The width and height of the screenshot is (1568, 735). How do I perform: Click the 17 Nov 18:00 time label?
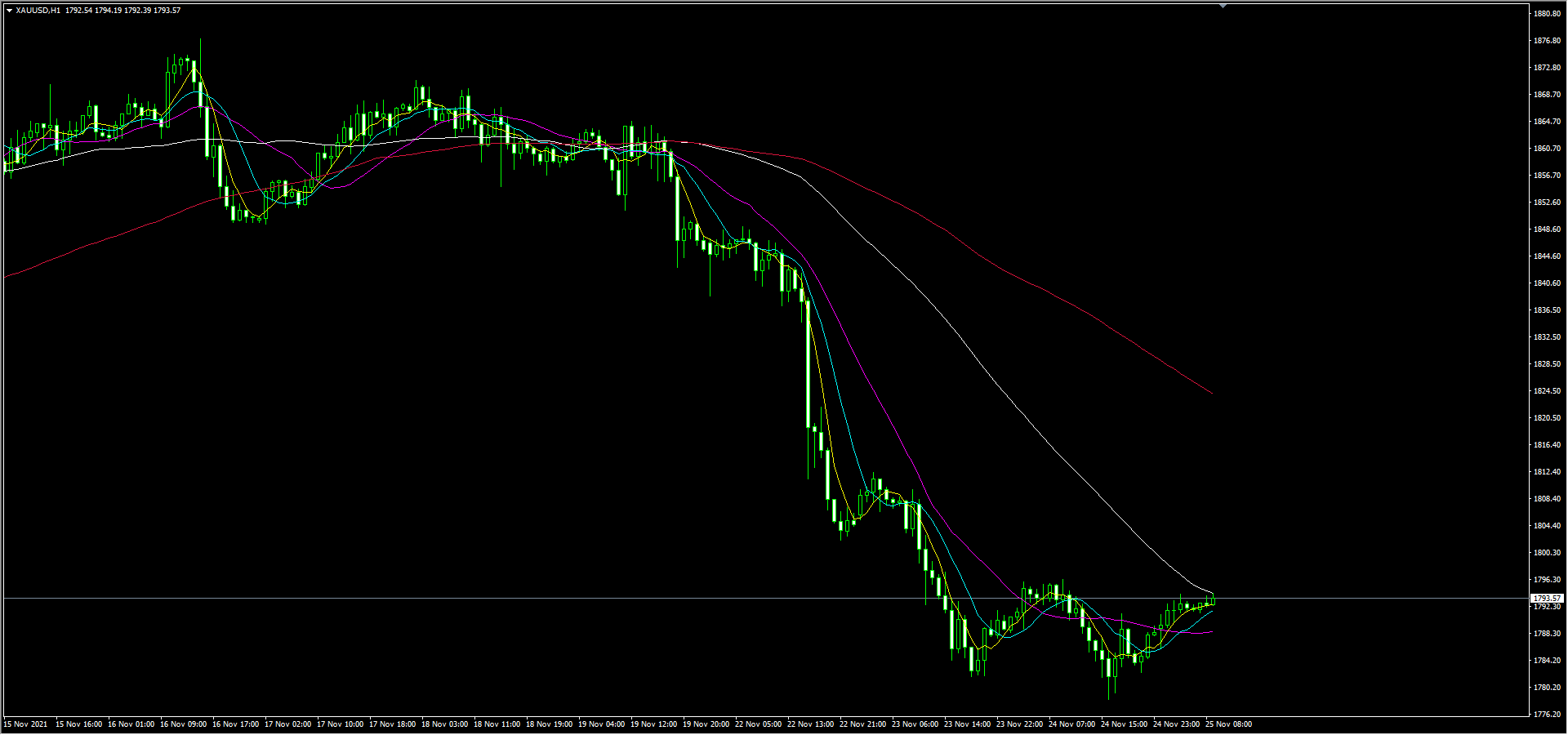pos(392,724)
